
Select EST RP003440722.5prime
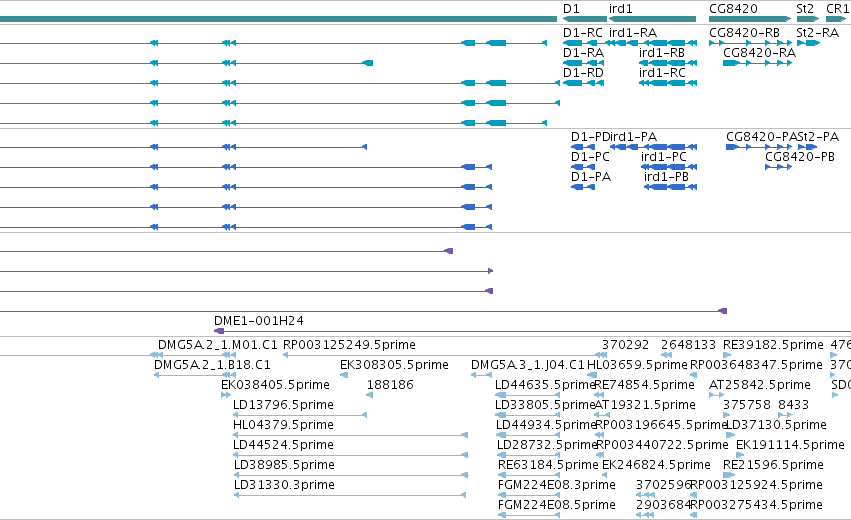[x=663, y=445]
